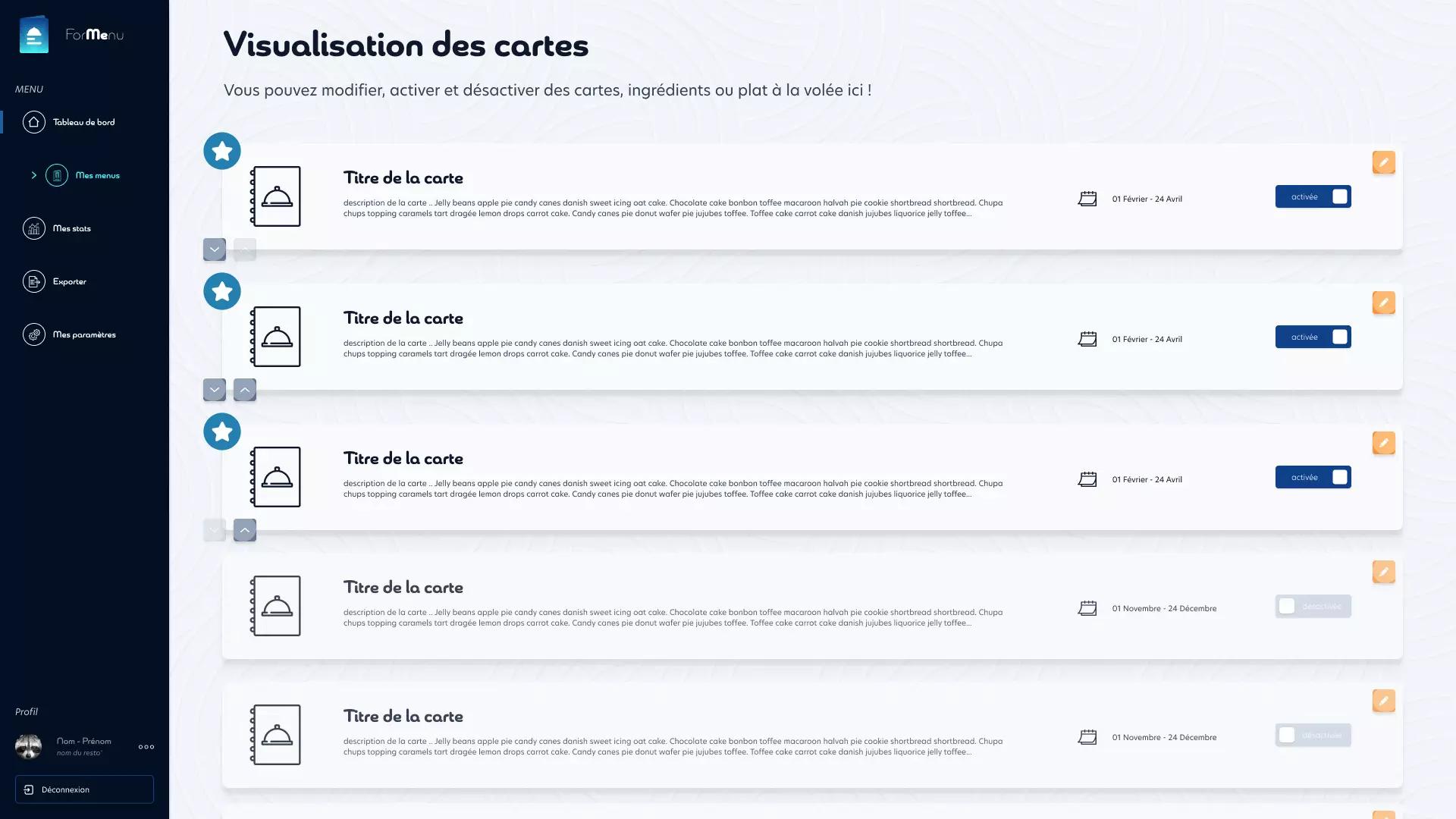This screenshot has width=1456, height=819.
Task: Move second card up with chevron arrow
Action: (x=245, y=390)
